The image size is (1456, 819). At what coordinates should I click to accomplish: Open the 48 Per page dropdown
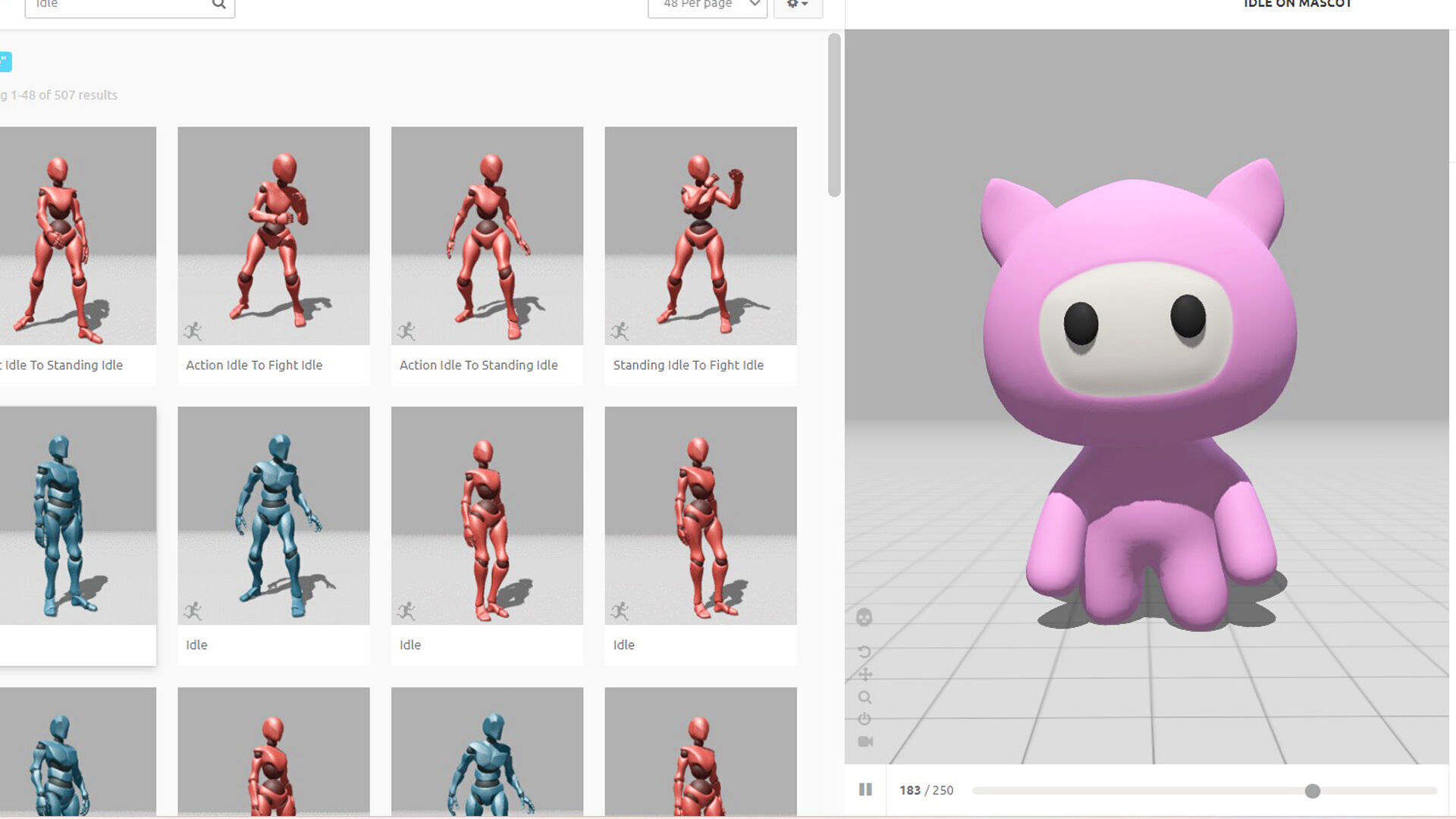pyautogui.click(x=708, y=6)
